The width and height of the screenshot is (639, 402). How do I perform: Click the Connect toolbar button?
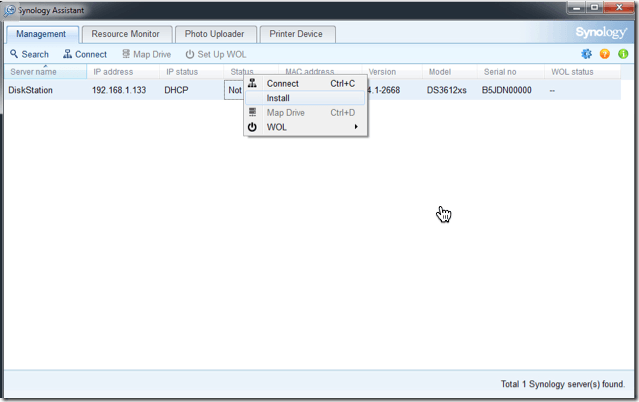pos(85,54)
